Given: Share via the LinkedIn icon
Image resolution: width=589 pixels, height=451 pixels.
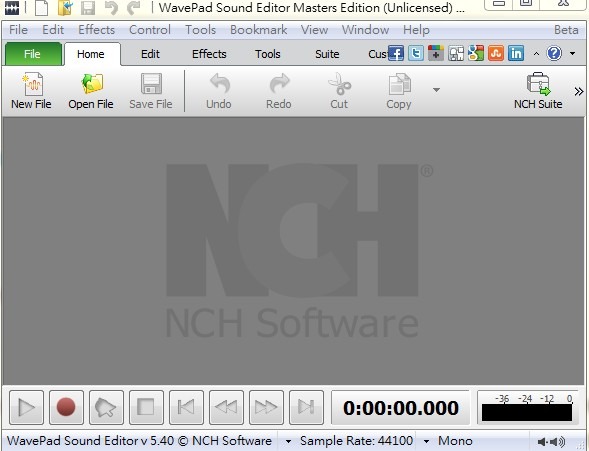Looking at the screenshot, I should coord(516,53).
